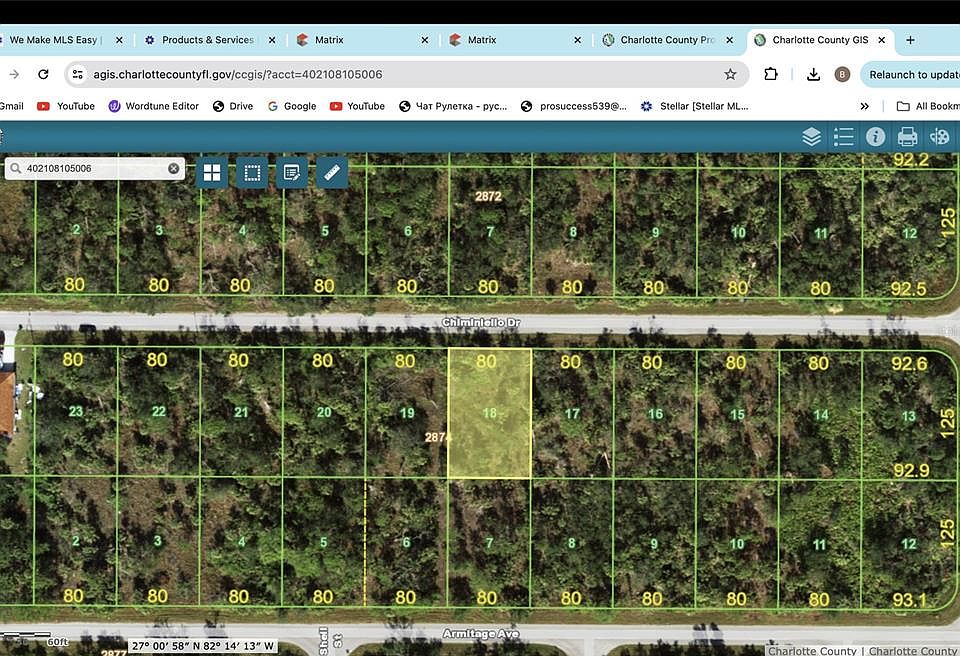Close the Products & Services tab
The height and width of the screenshot is (656, 960).
[272, 40]
